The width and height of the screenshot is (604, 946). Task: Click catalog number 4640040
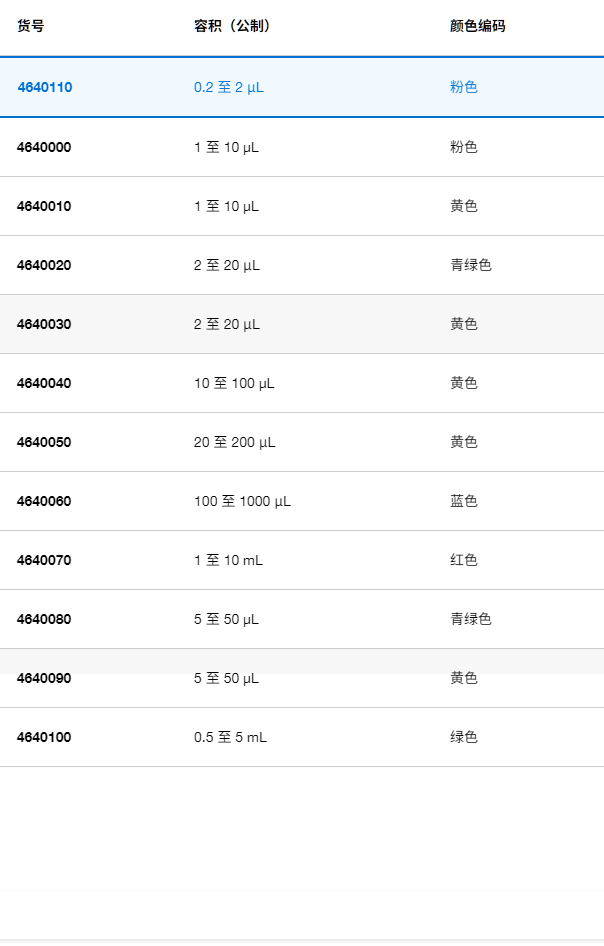[45, 383]
